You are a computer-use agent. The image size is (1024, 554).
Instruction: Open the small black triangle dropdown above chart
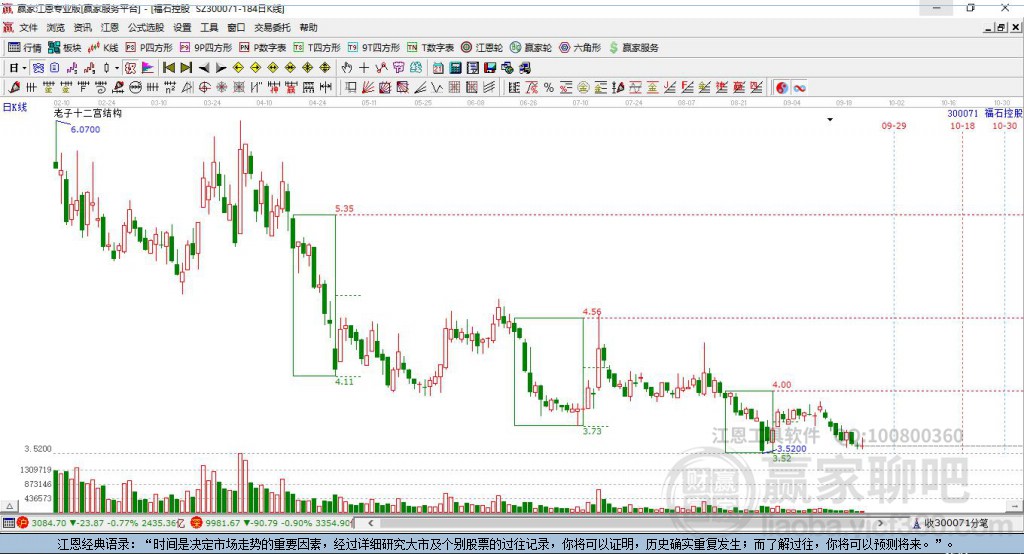click(x=830, y=120)
